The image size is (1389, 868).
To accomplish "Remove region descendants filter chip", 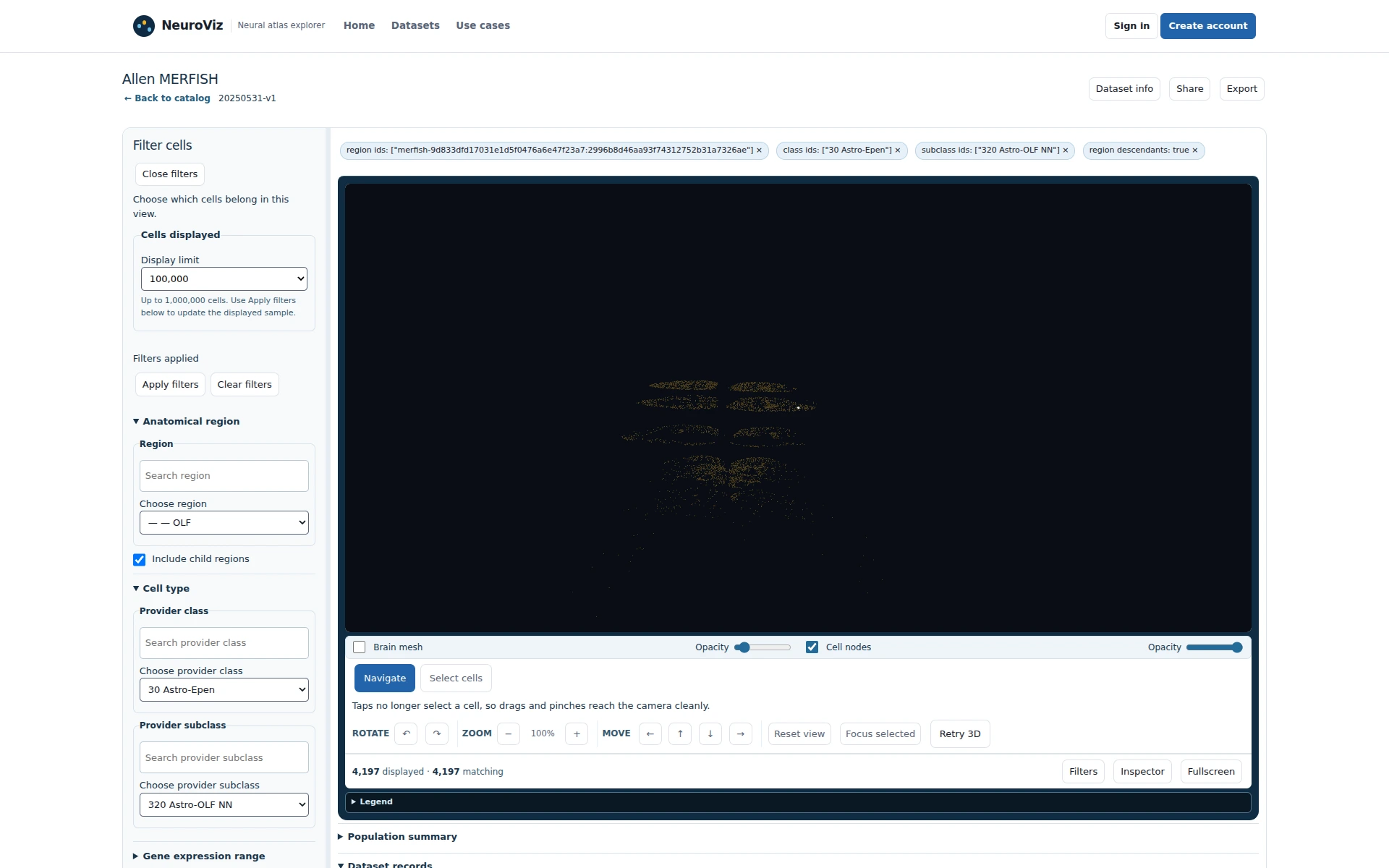I will pos(1195,150).
